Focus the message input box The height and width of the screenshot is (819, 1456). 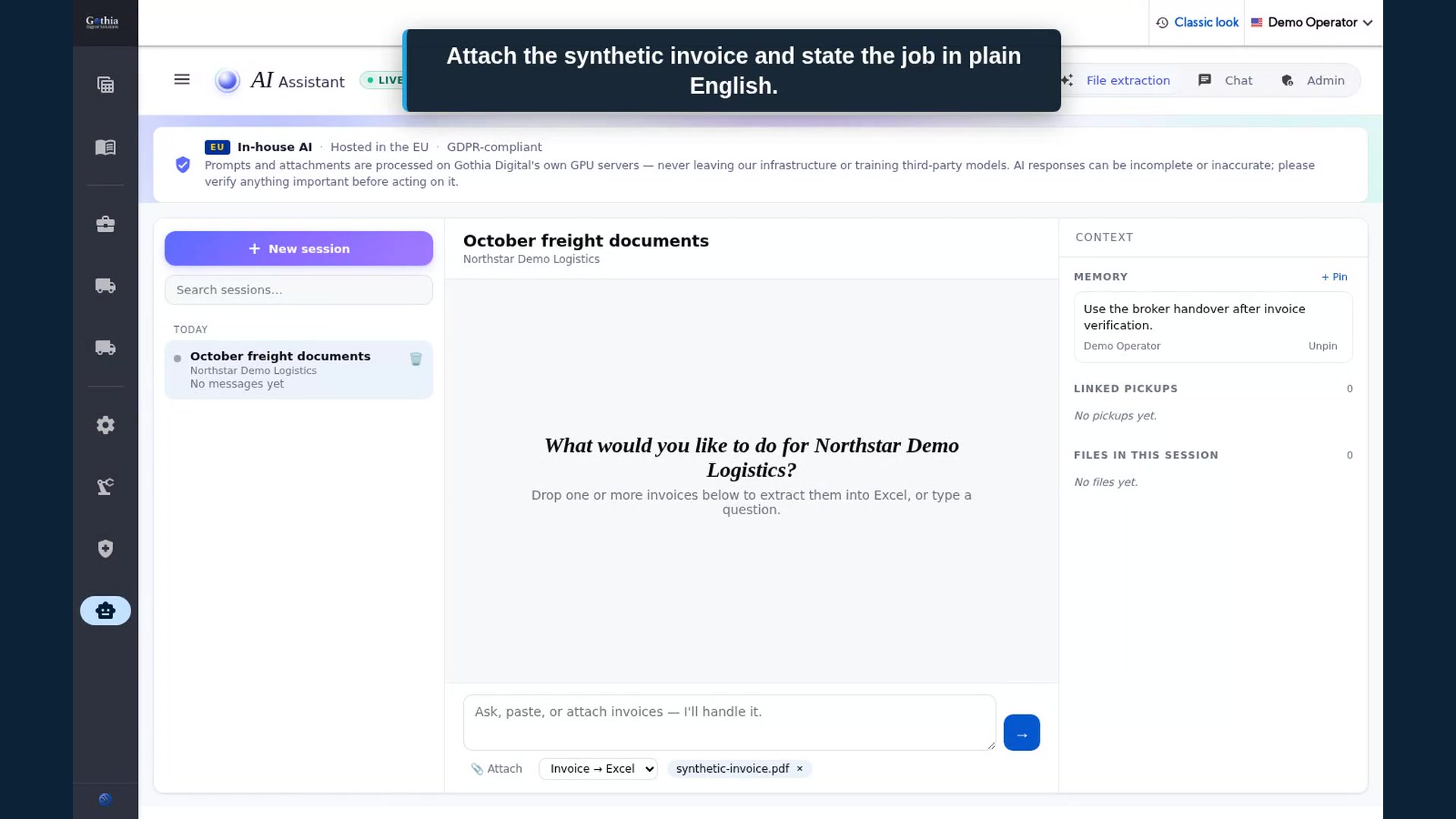(x=730, y=723)
